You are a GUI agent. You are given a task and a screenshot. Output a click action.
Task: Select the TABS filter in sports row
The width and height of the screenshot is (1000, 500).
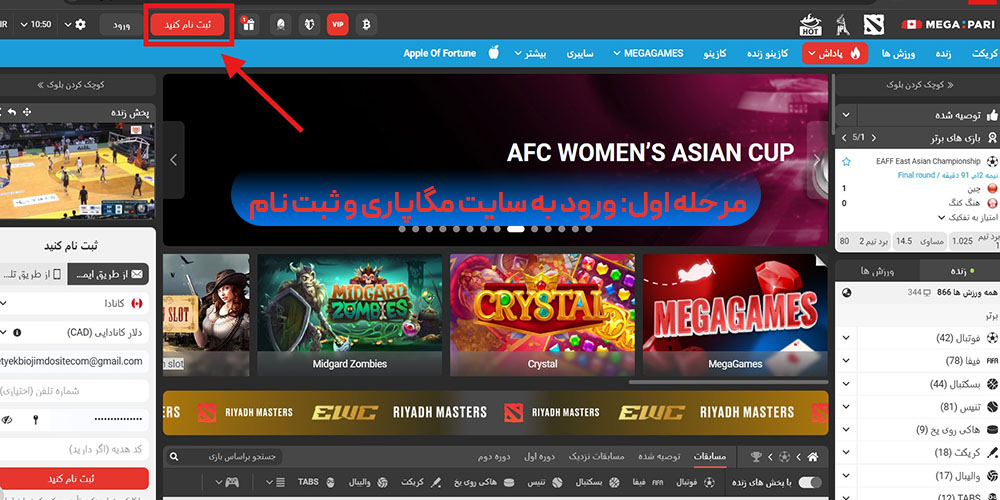pyautogui.click(x=316, y=482)
